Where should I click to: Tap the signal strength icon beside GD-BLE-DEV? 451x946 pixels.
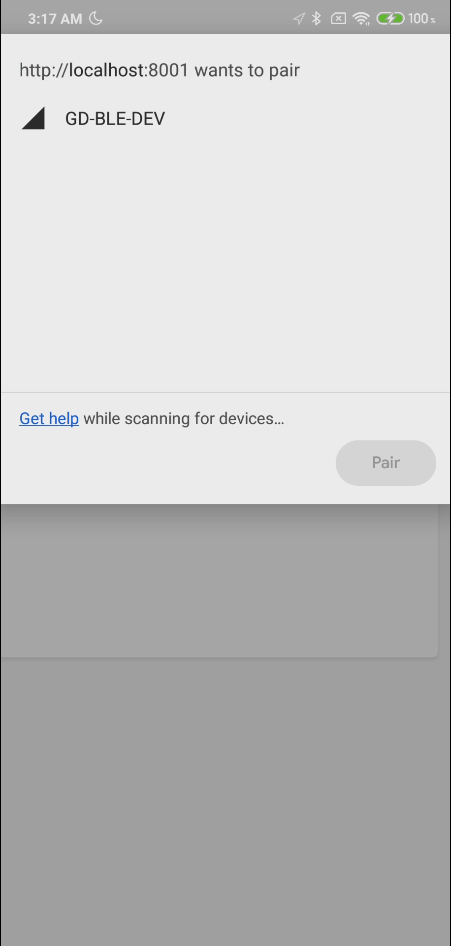coord(34,118)
